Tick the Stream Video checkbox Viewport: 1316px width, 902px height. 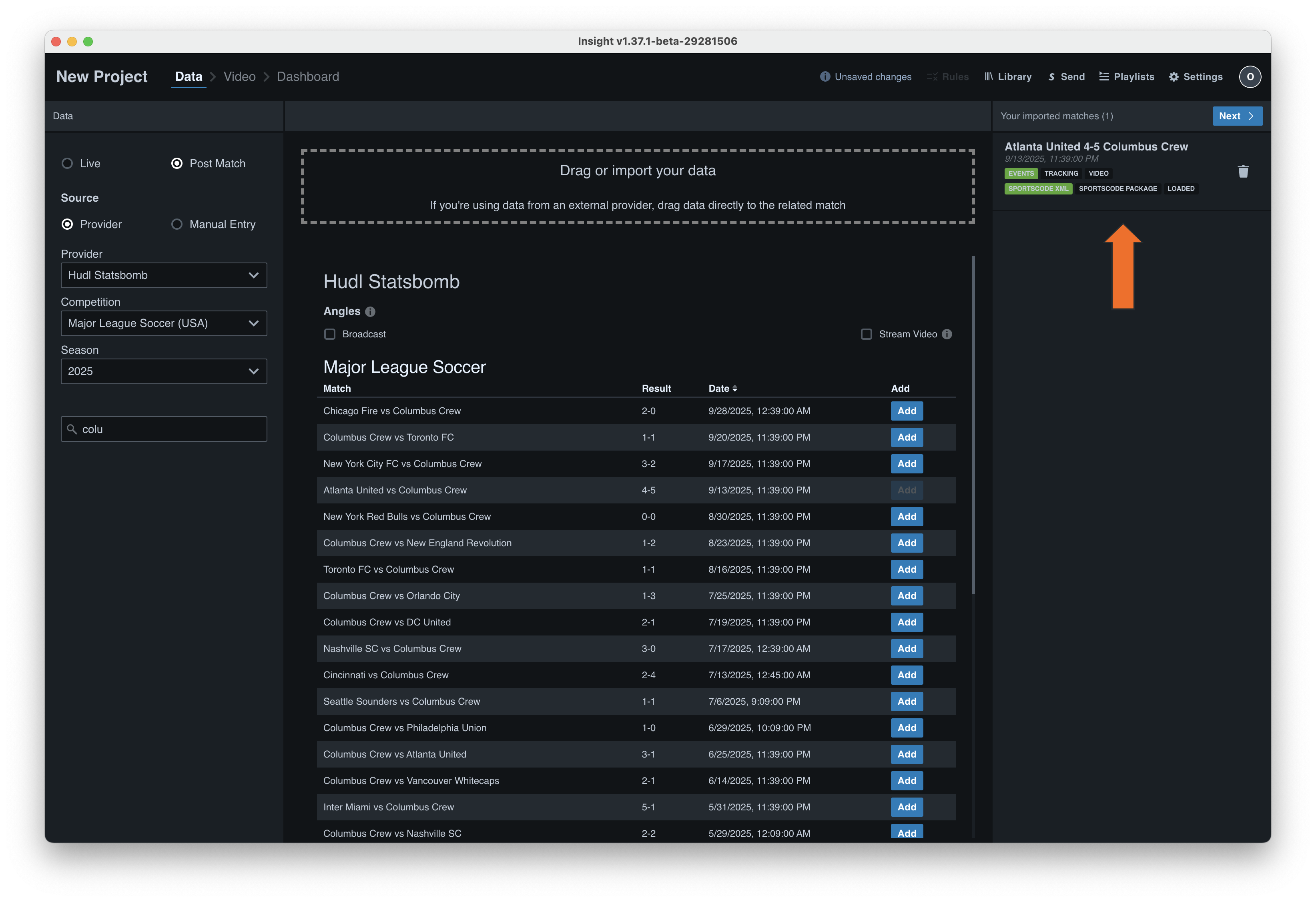[867, 334]
